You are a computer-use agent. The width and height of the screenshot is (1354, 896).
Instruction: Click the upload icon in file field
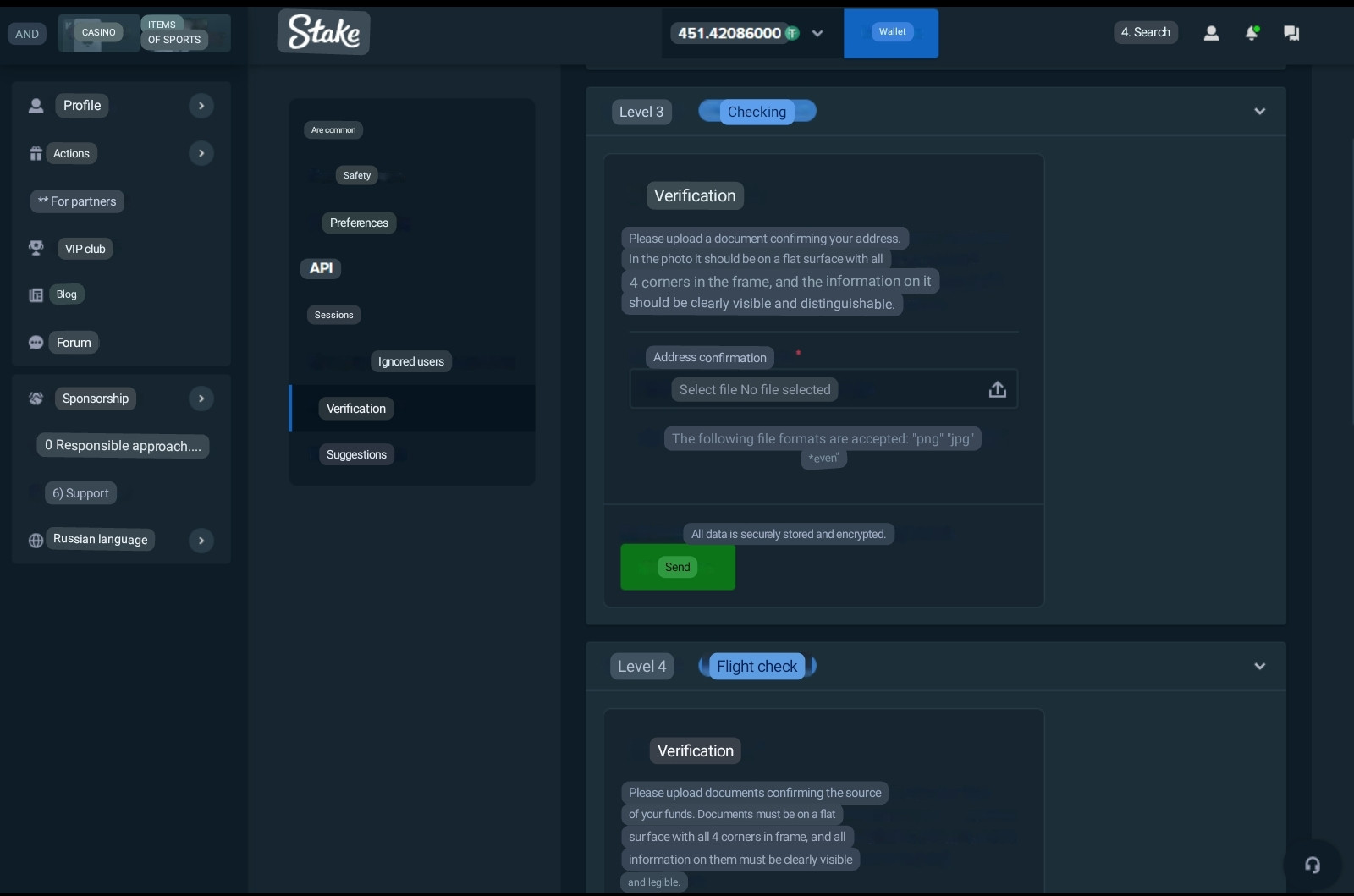[x=998, y=389]
